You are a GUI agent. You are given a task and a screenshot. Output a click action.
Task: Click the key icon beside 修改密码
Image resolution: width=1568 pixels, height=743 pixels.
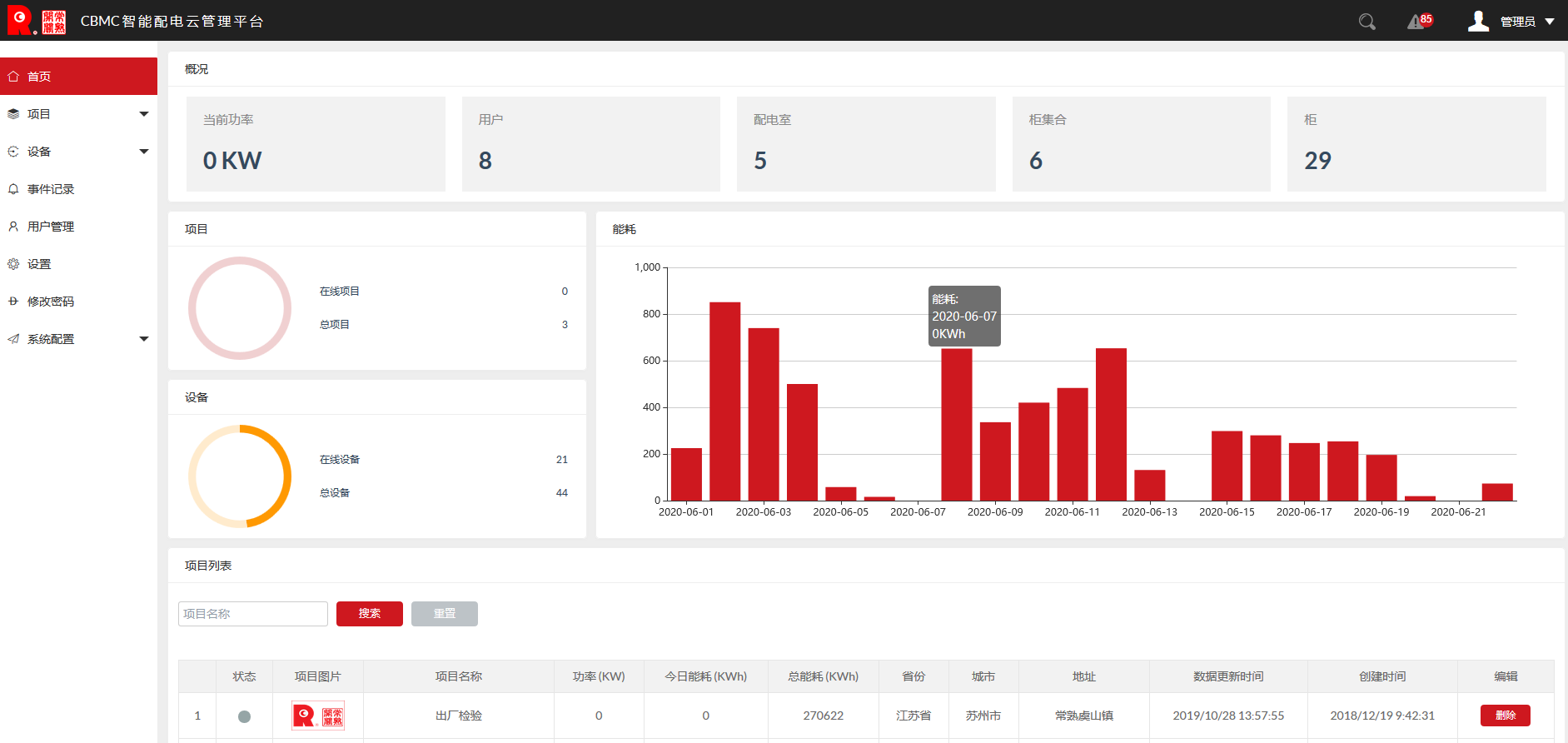tap(13, 302)
